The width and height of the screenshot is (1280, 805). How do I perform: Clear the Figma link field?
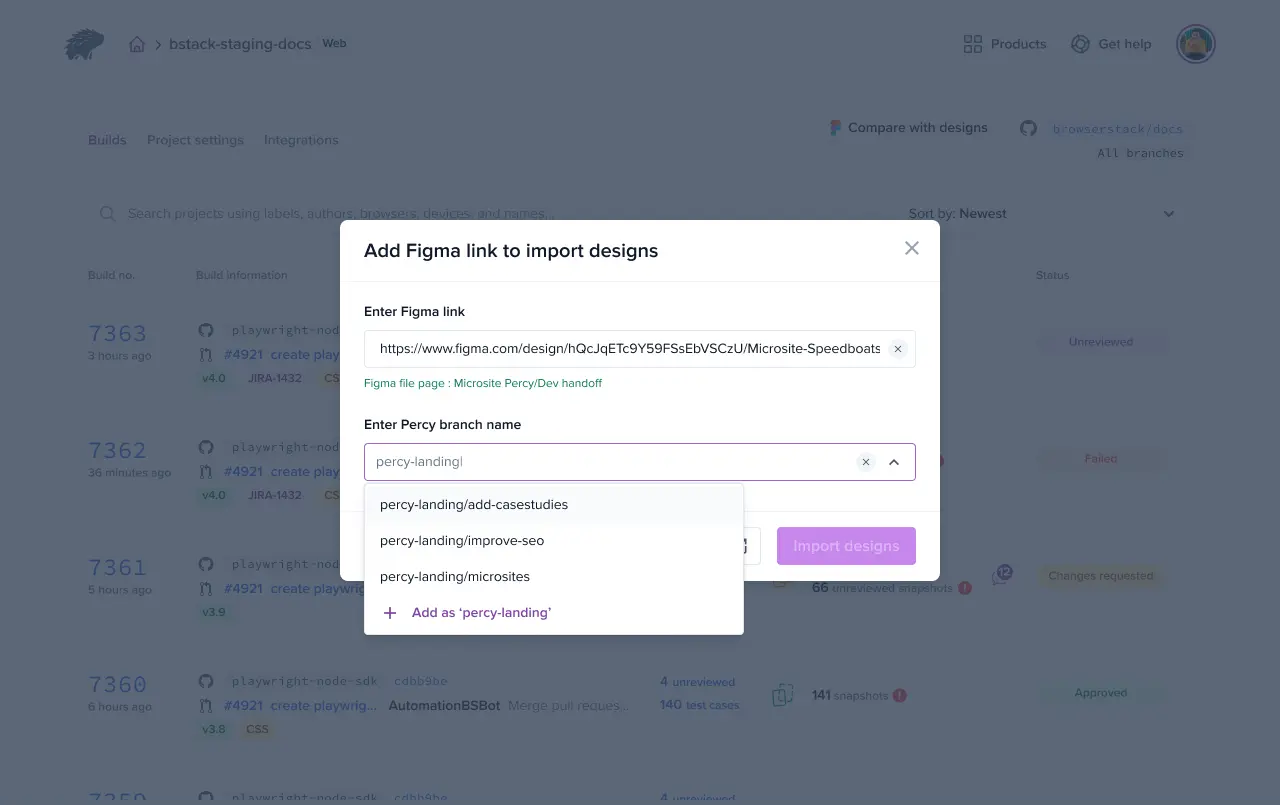pyautogui.click(x=897, y=349)
